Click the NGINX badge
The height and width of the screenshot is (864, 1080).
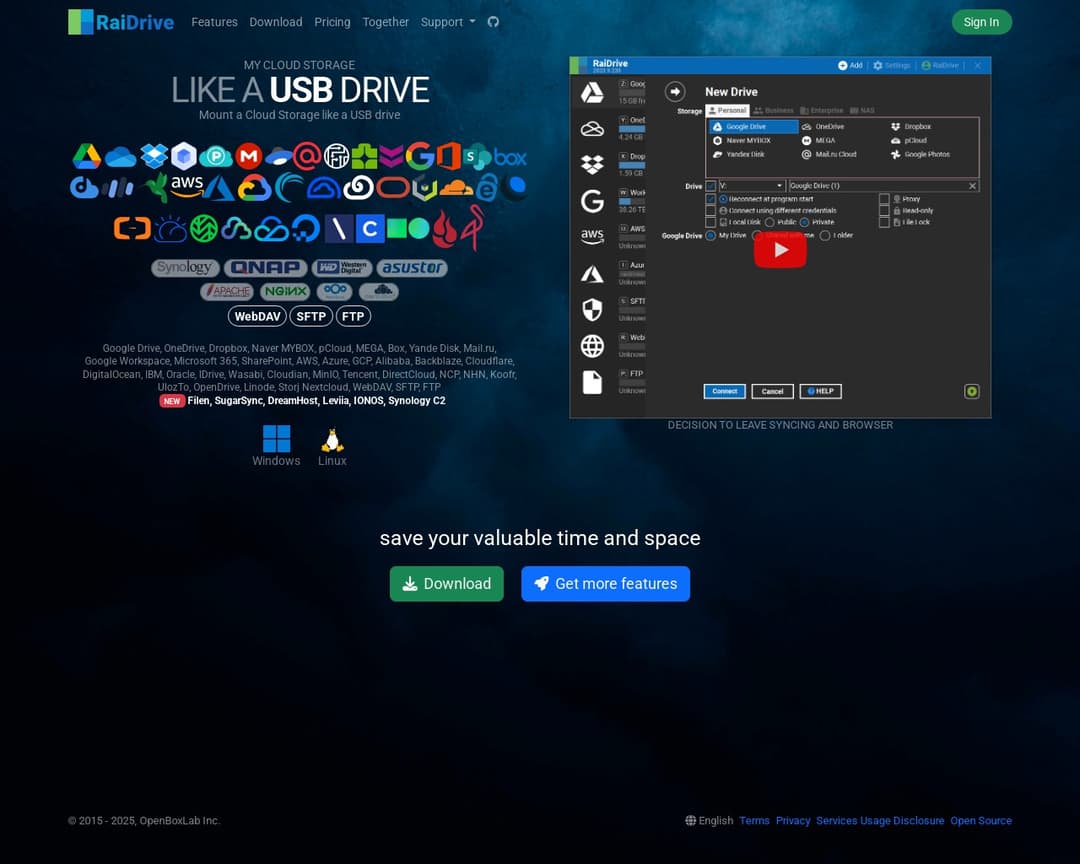(285, 291)
